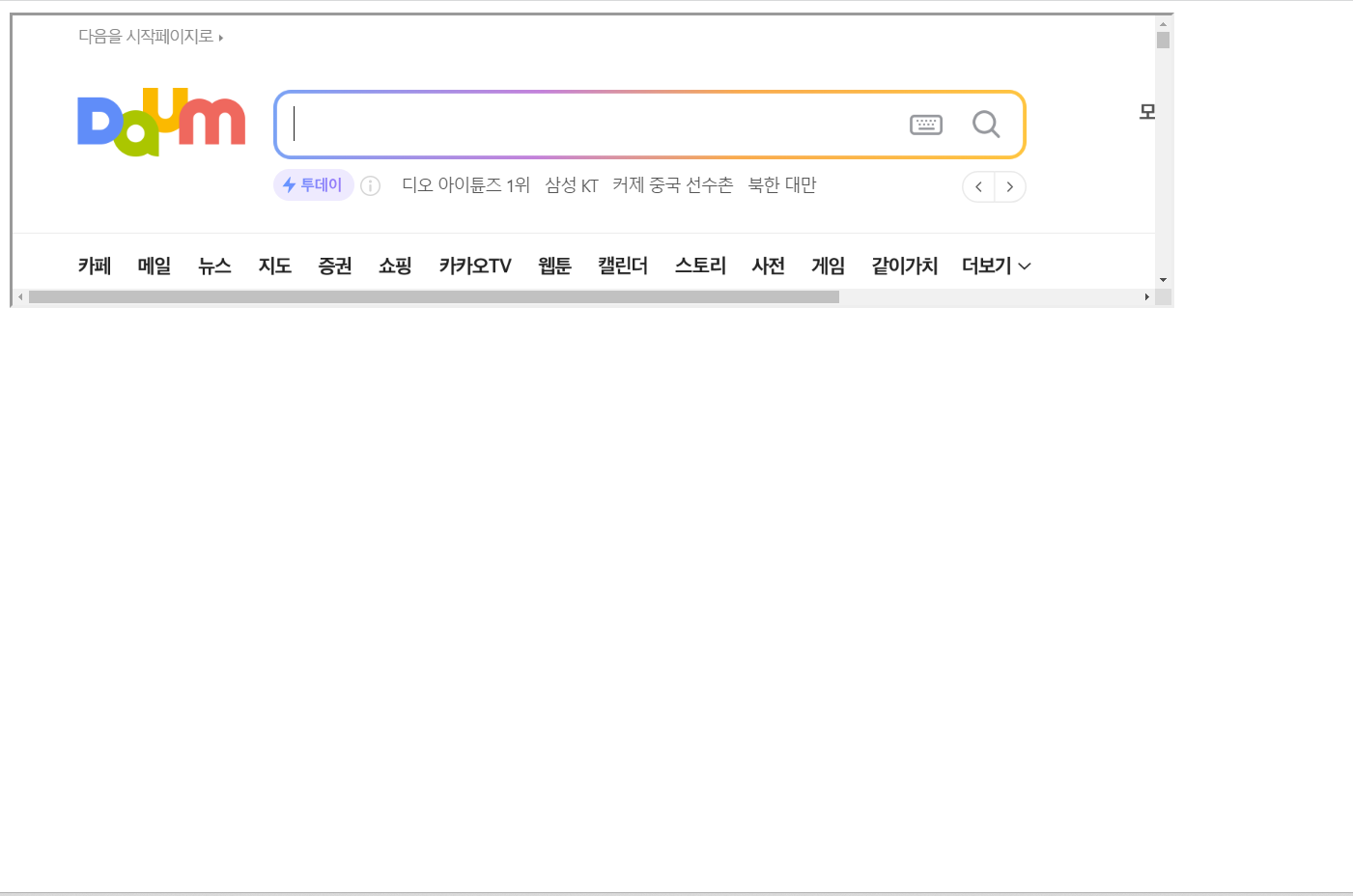Open the virtual keyboard icon in search box

[x=926, y=125]
